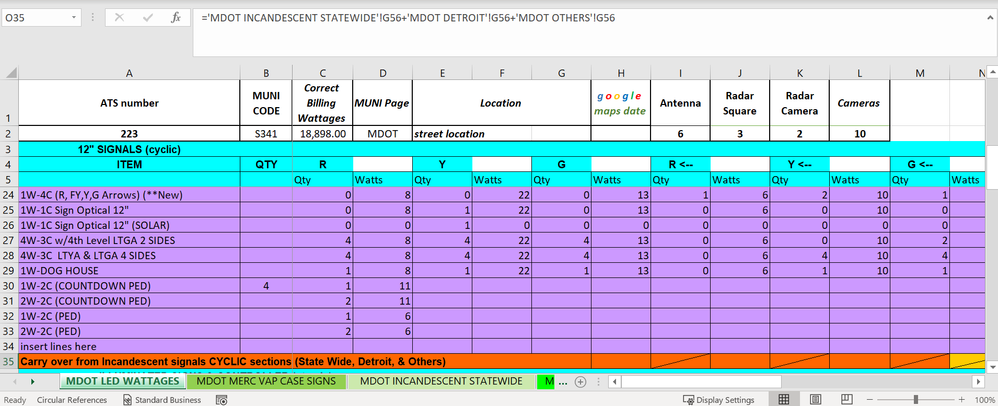Click zoom out minus button
The height and width of the screenshot is (406, 998).
coord(870,400)
